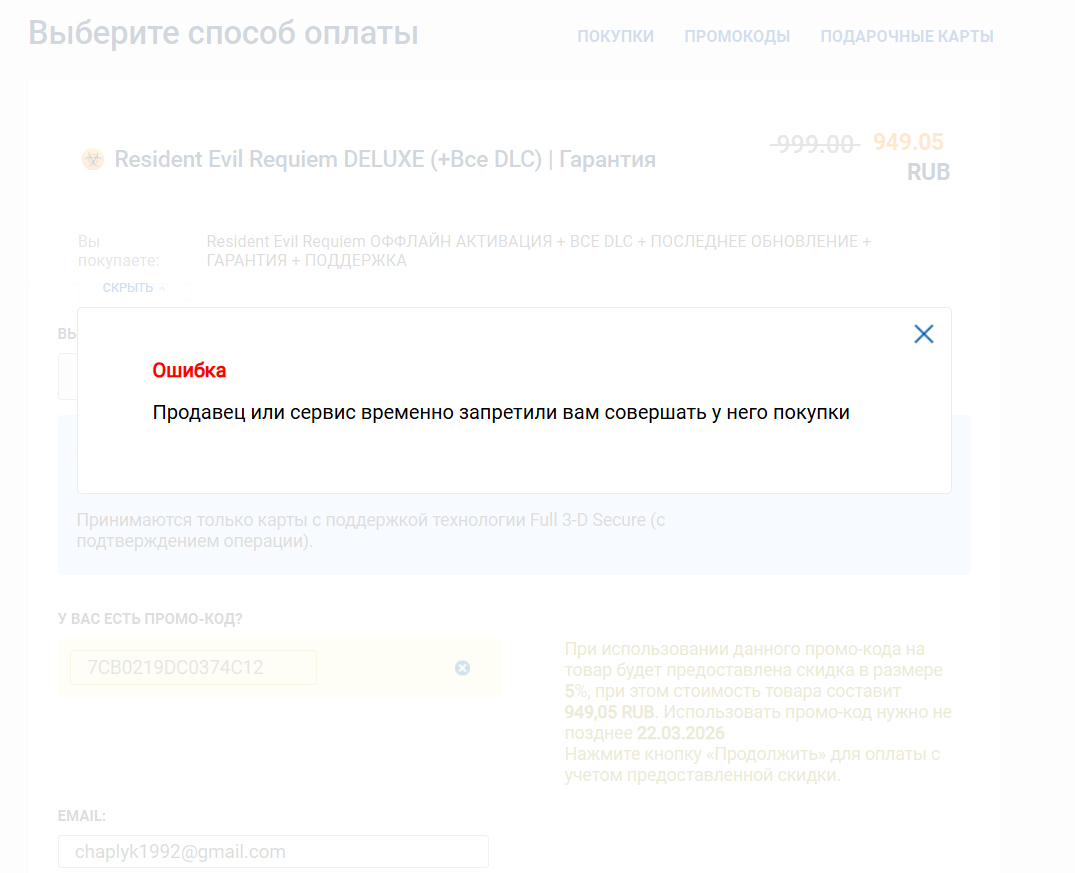Open ПОДАРОЧНЫЕ КАРТЫ in the top navigation

906,36
